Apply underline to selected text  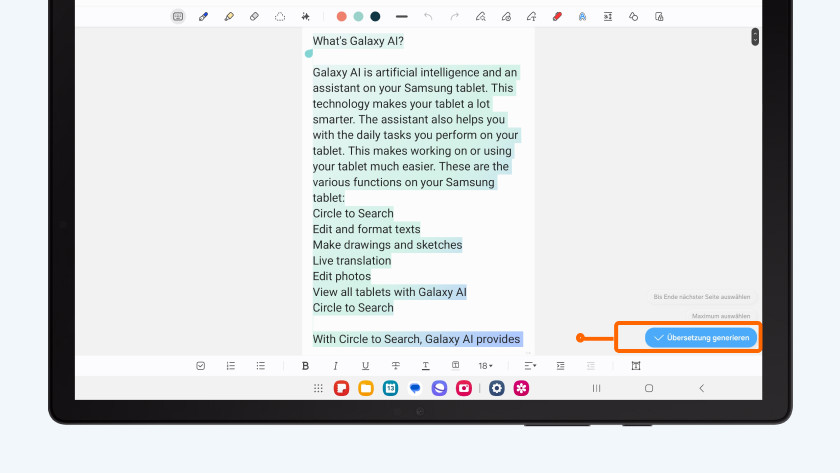pyautogui.click(x=365, y=366)
